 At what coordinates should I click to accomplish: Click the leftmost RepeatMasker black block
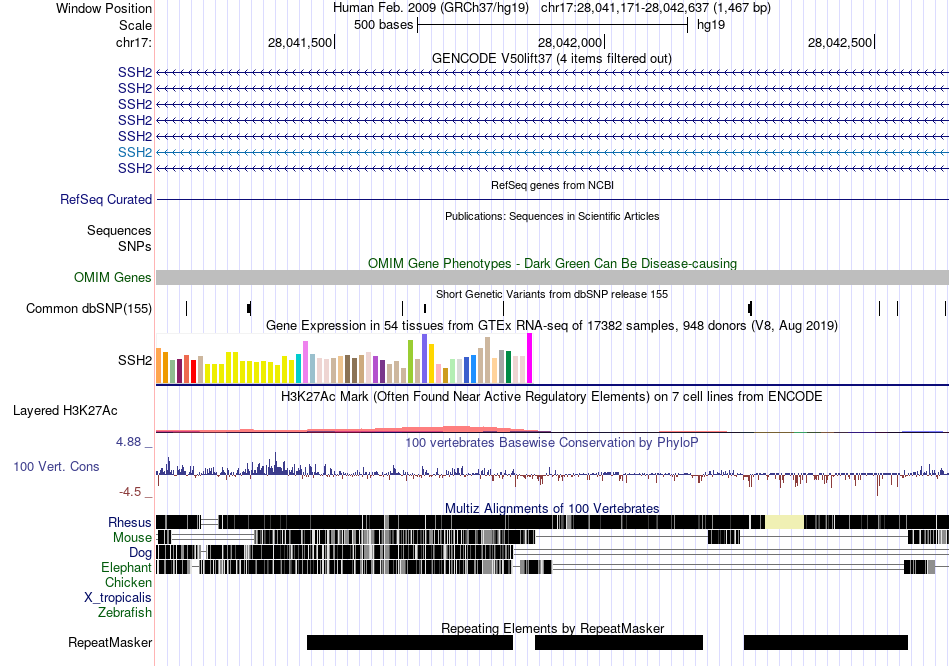point(410,642)
